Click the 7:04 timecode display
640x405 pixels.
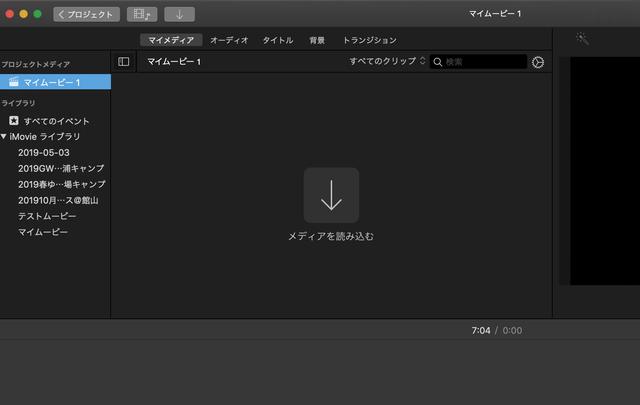click(481, 331)
